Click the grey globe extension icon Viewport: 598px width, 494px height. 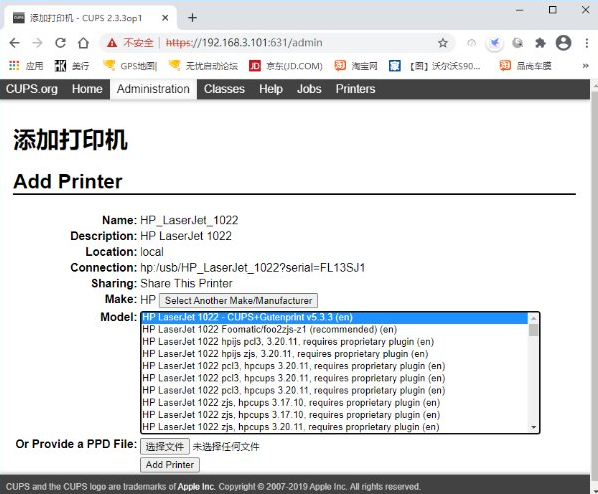point(517,43)
